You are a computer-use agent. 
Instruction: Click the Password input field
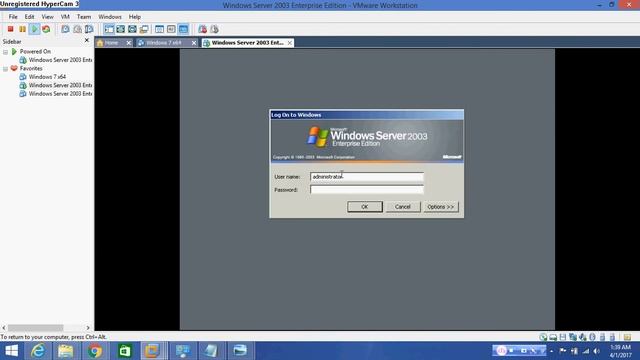click(x=367, y=190)
